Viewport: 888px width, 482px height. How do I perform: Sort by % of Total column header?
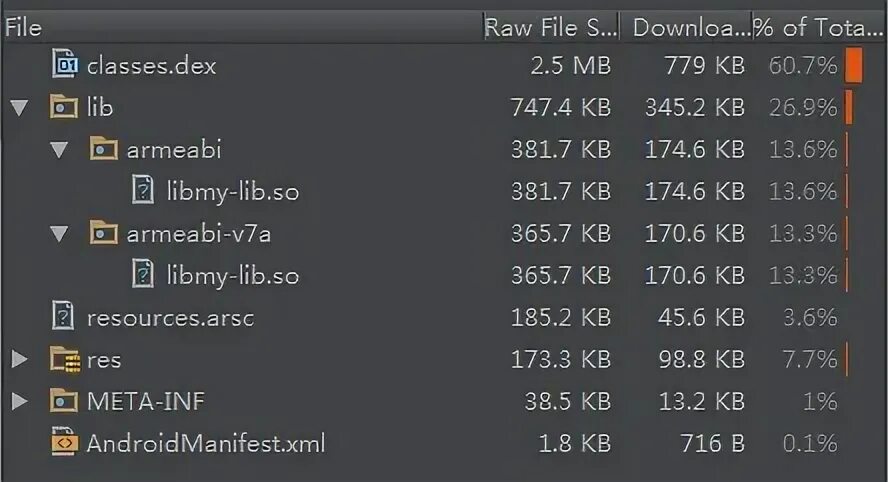point(815,27)
